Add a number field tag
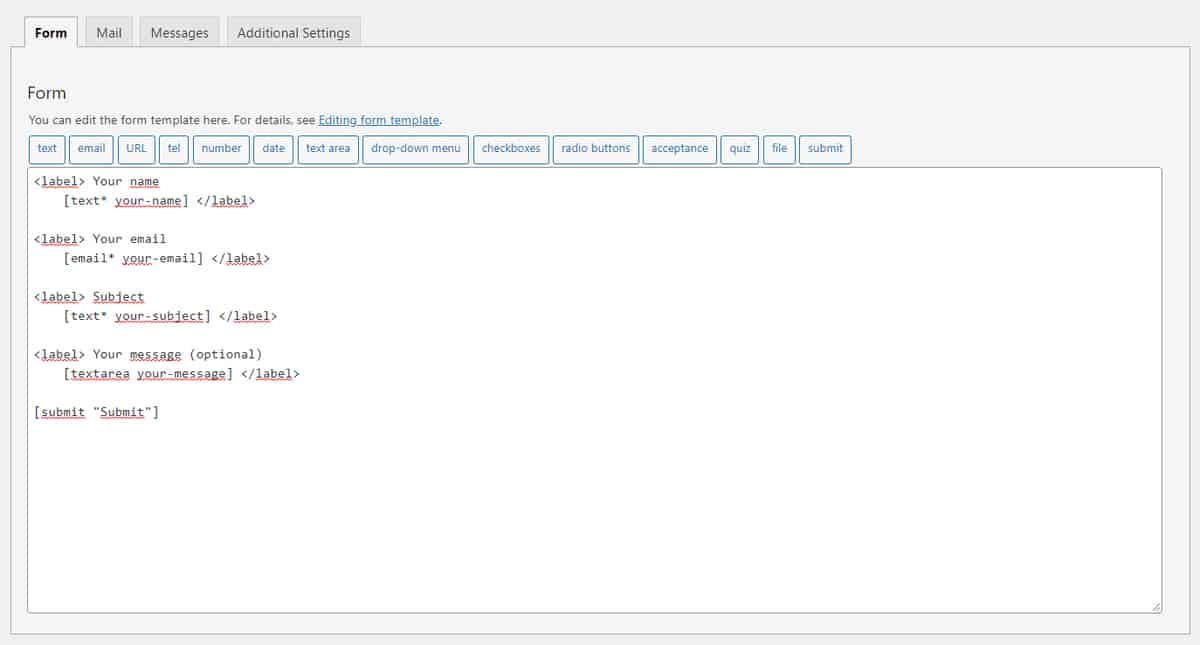The height and width of the screenshot is (645, 1200). pos(221,149)
